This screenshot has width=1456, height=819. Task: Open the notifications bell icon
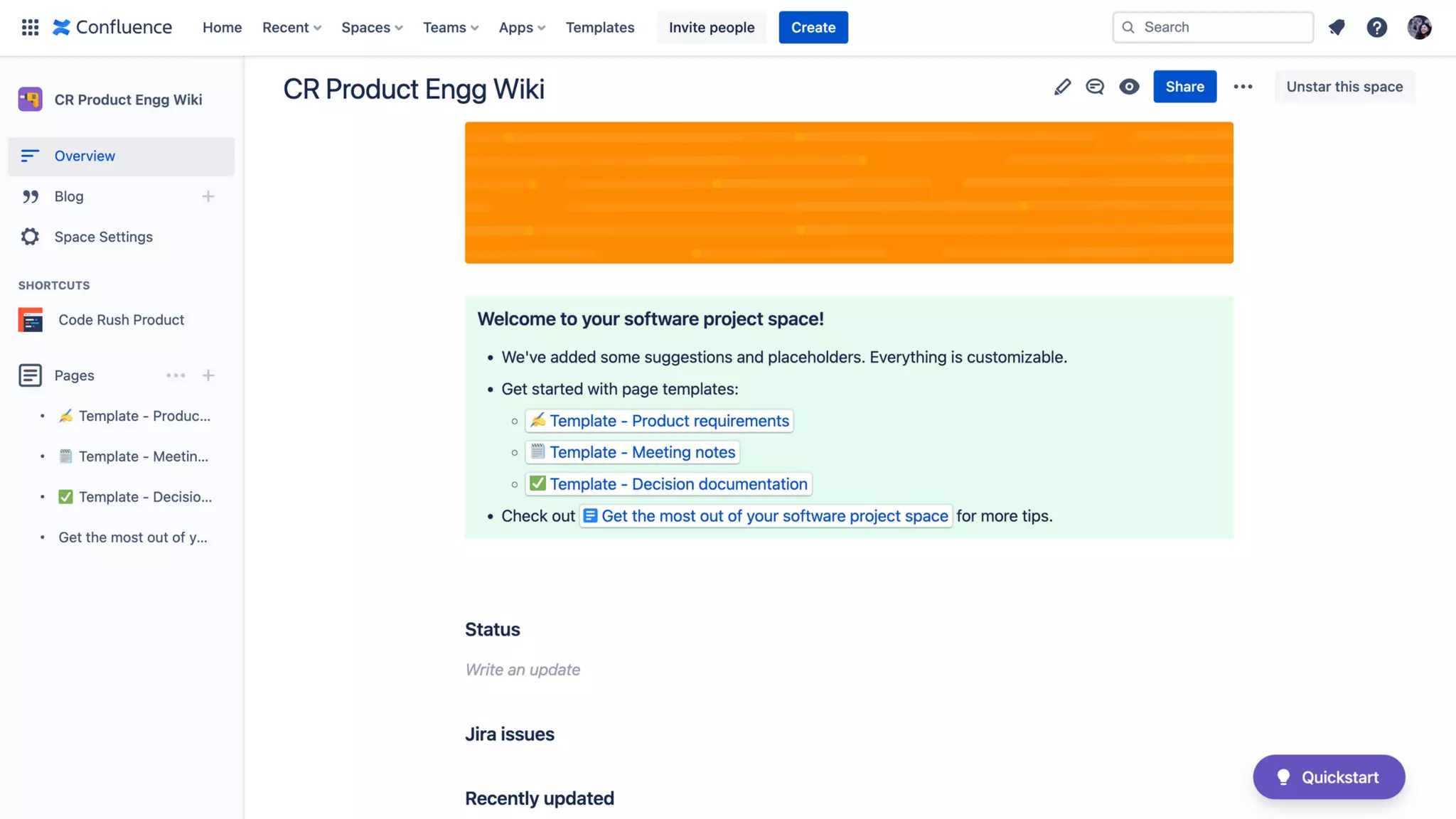(x=1337, y=28)
